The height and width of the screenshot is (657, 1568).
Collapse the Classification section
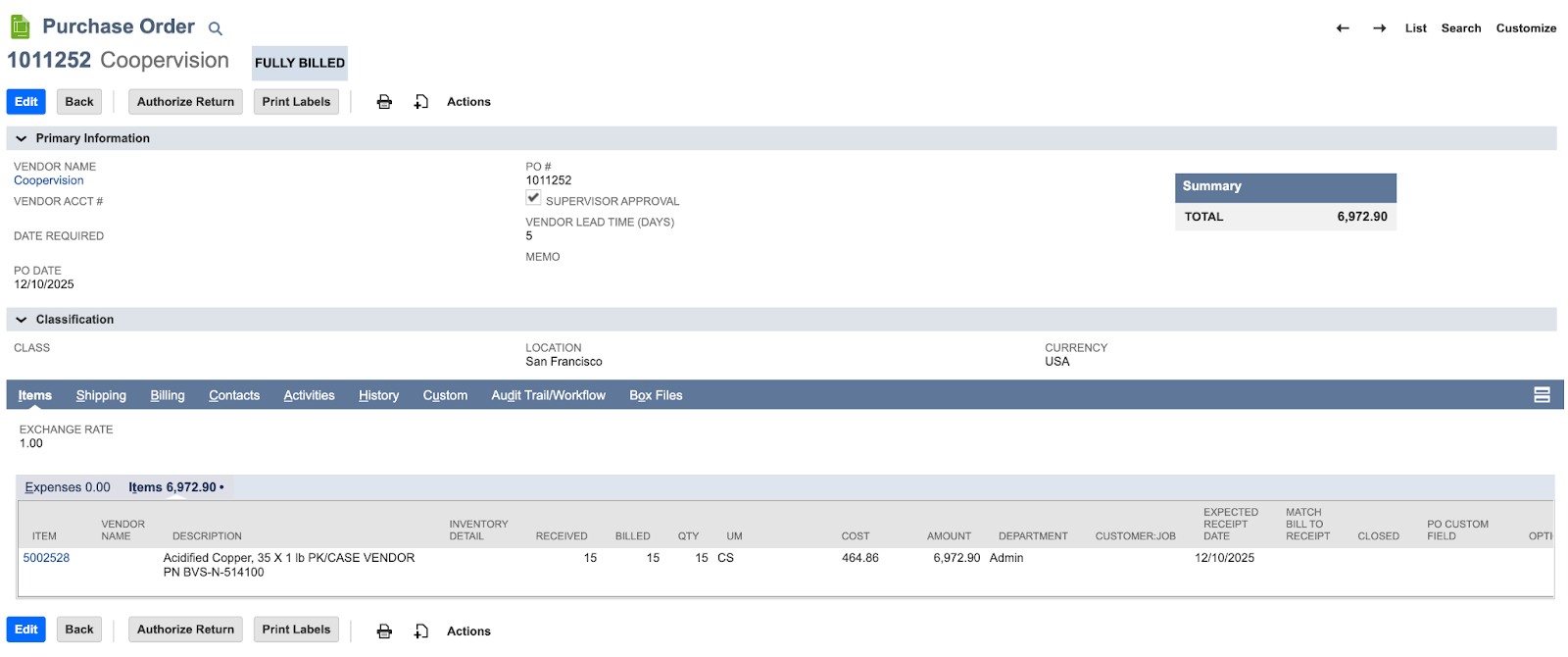click(x=22, y=320)
